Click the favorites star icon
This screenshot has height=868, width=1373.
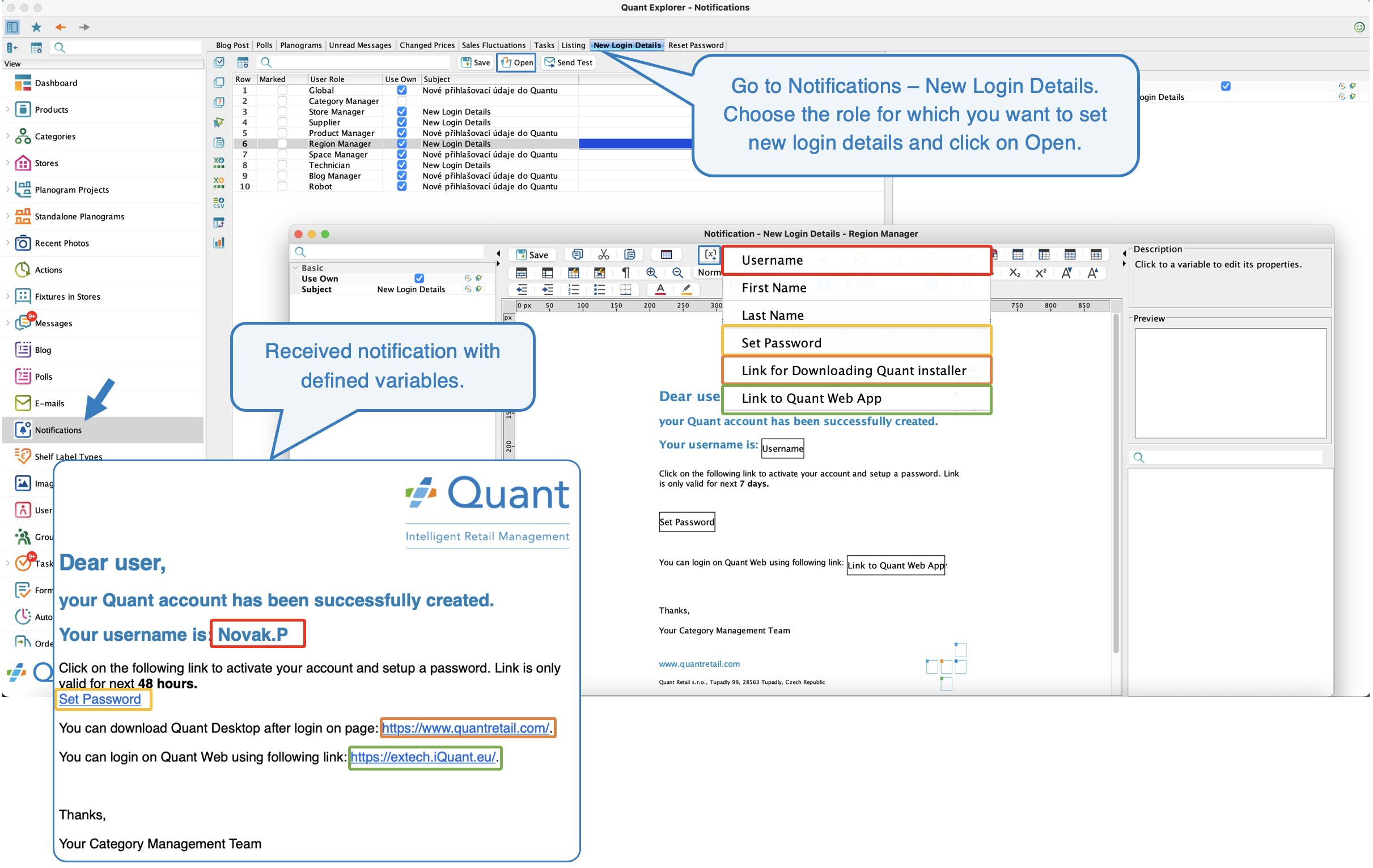tap(36, 27)
